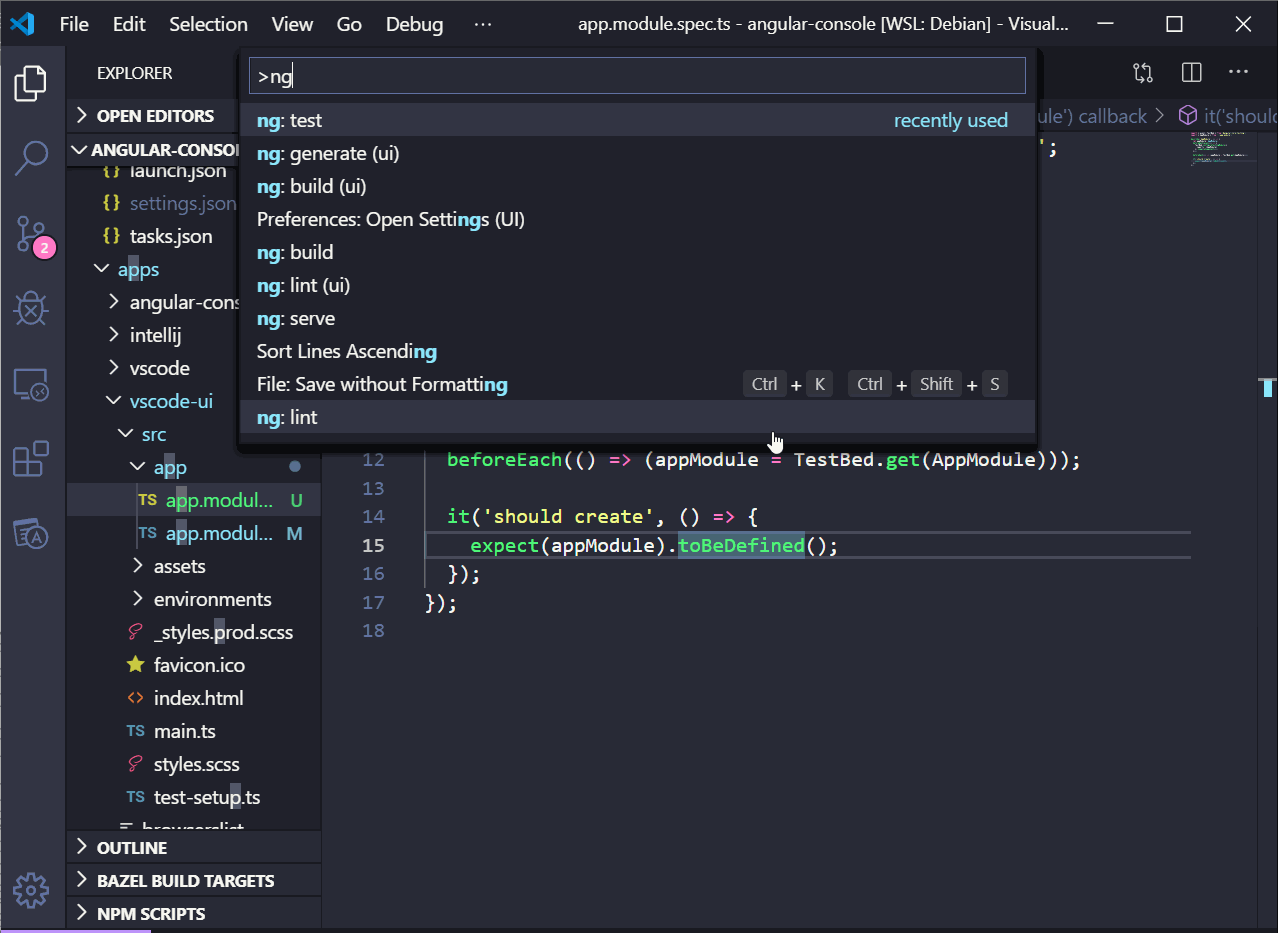Open the Run and Debug view
The height and width of the screenshot is (933, 1278).
coord(31,309)
